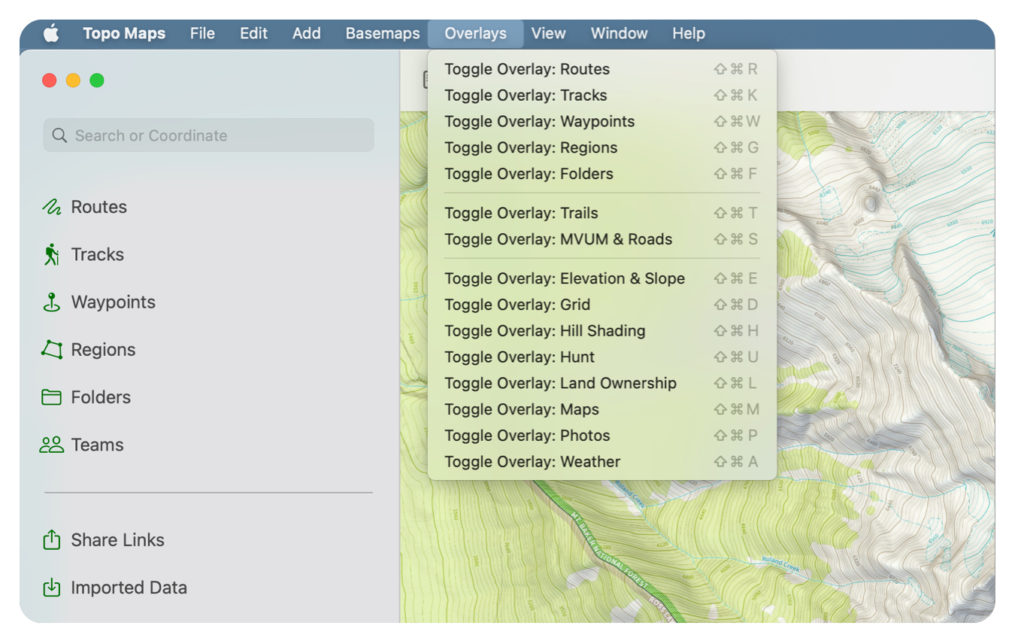Click the Share Links upload icon
The width and height of the screenshot is (1024, 644).
(52, 539)
